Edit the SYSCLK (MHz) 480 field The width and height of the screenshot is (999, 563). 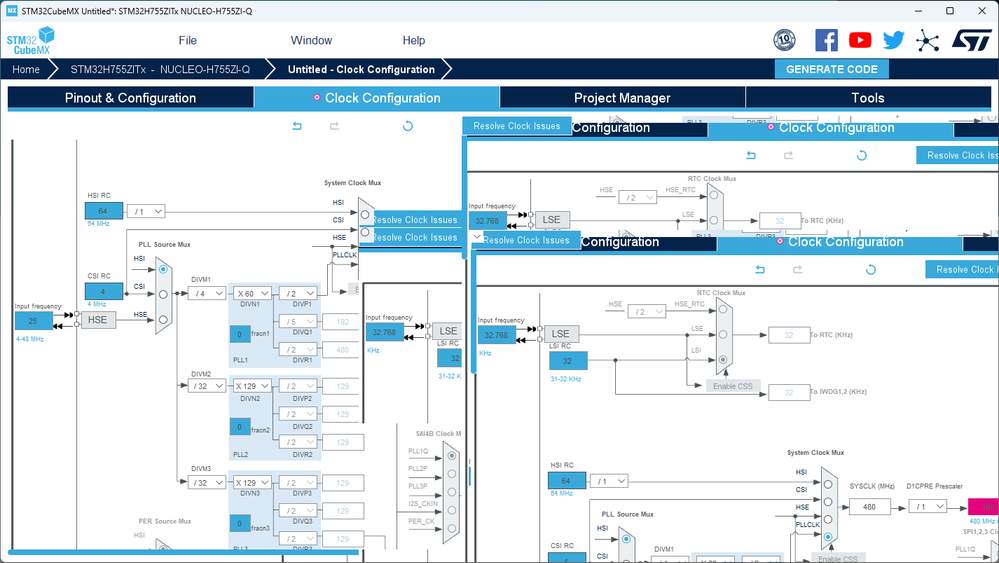(869, 507)
